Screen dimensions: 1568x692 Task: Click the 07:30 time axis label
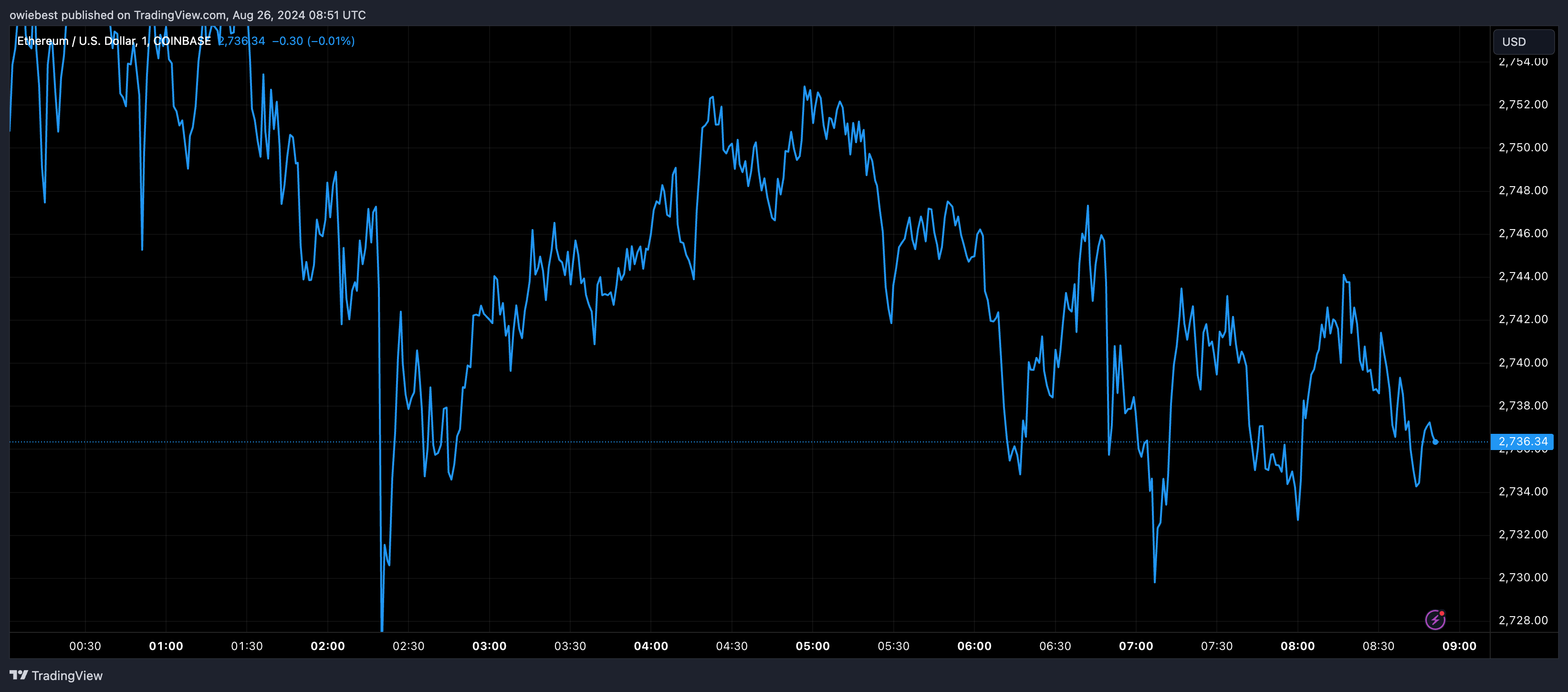[x=1217, y=646]
